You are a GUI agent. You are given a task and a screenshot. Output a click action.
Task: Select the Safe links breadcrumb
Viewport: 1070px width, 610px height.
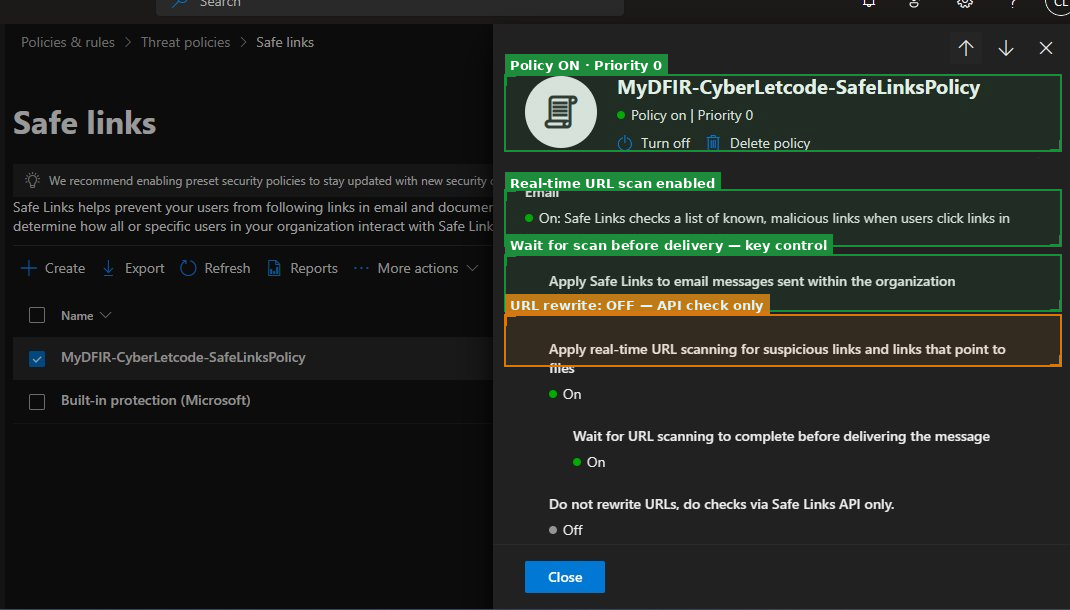(x=285, y=42)
